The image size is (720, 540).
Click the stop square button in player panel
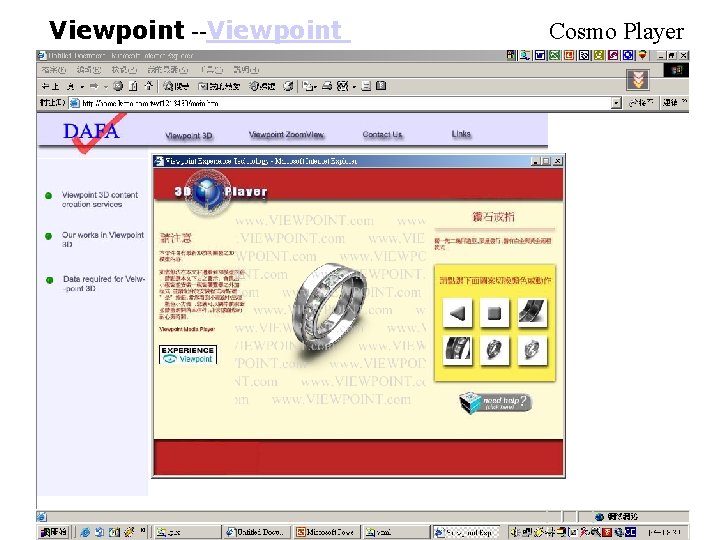(x=495, y=313)
